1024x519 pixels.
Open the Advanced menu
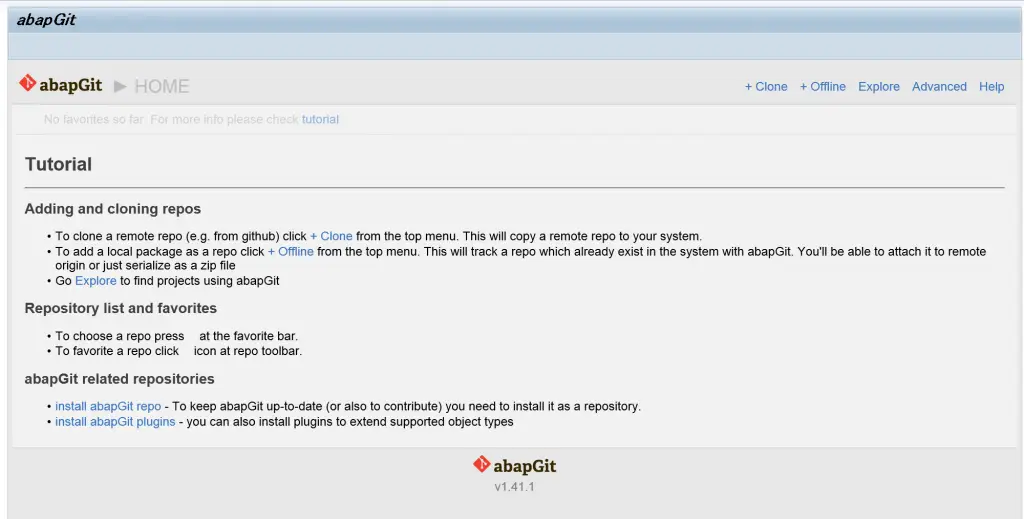939,86
